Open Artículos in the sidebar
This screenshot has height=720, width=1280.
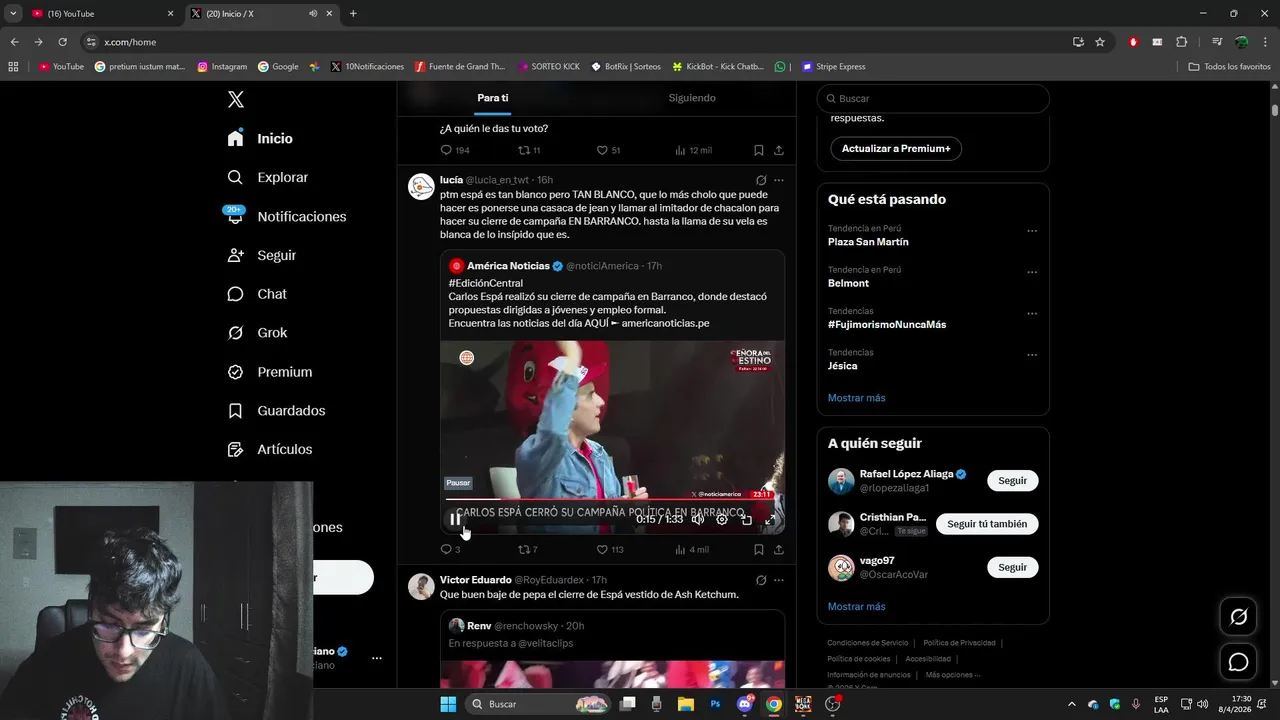(x=270, y=450)
